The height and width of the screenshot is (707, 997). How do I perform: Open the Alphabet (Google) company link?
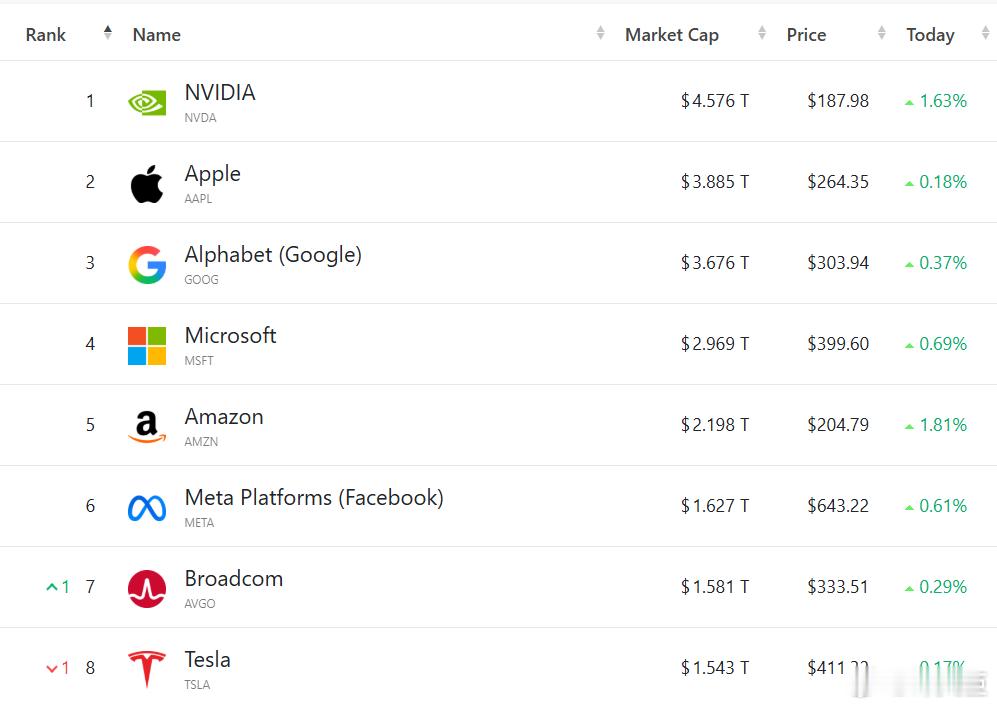point(273,255)
